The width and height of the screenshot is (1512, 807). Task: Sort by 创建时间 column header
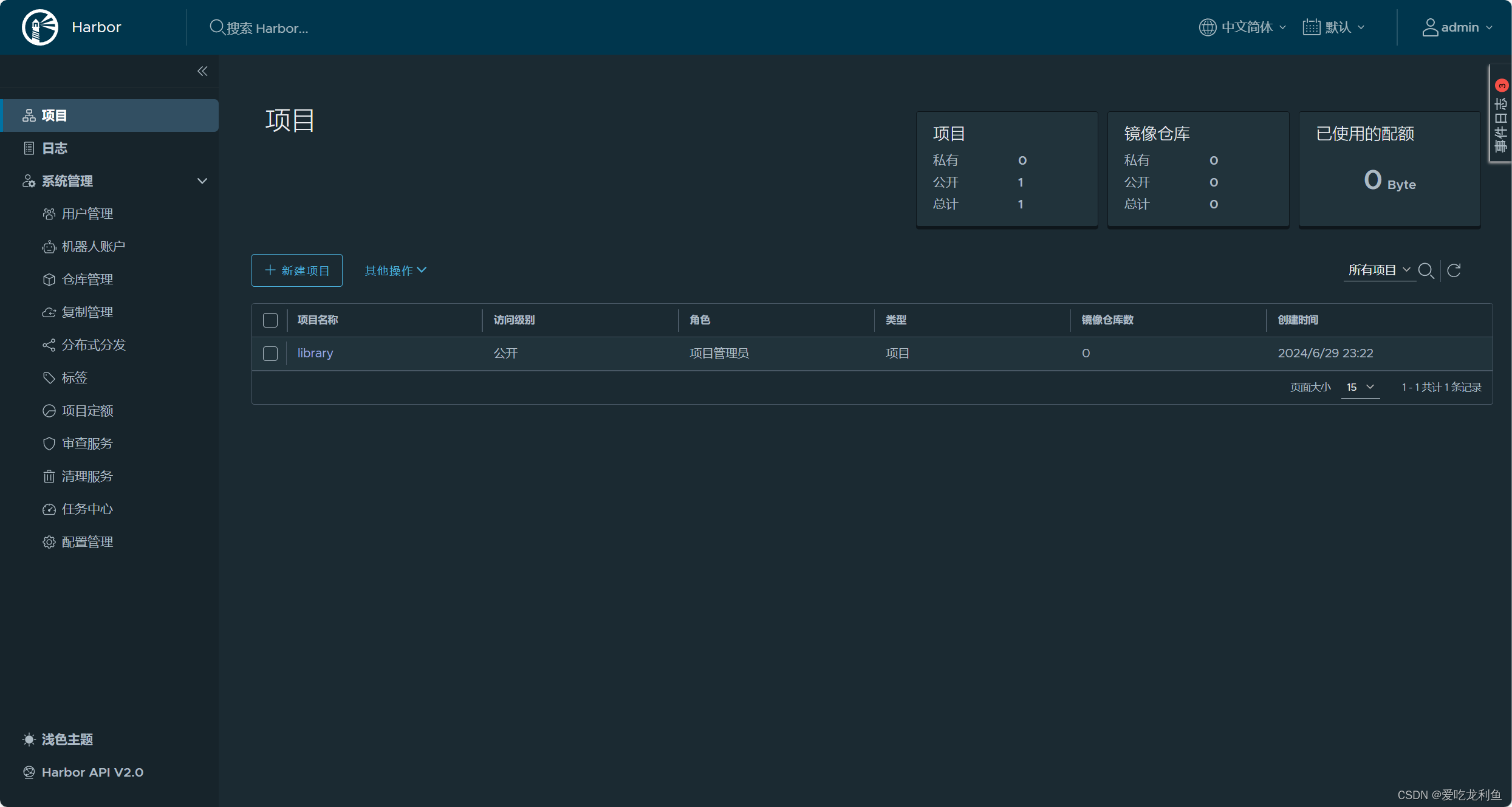(x=1298, y=320)
